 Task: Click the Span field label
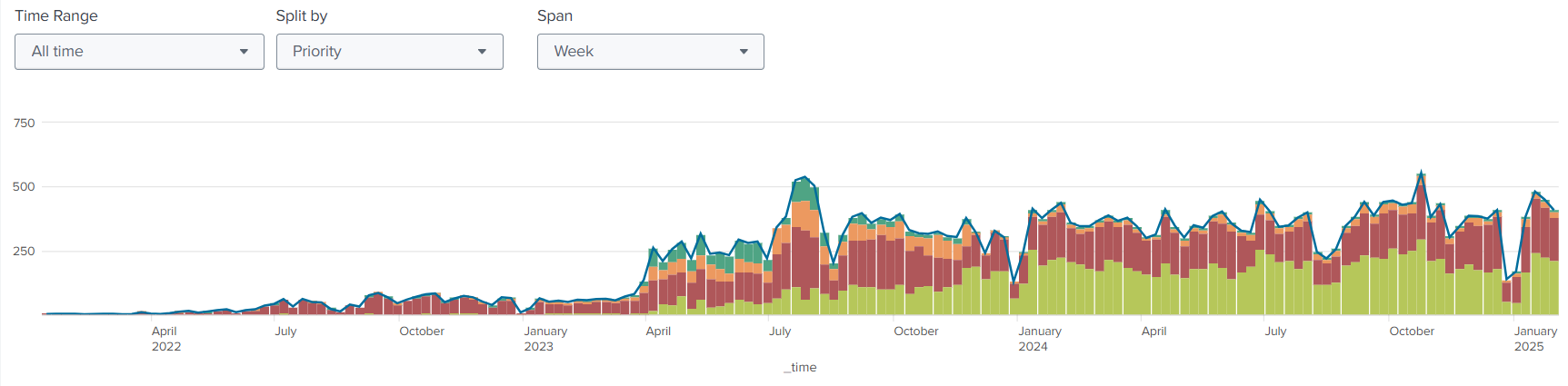[554, 16]
